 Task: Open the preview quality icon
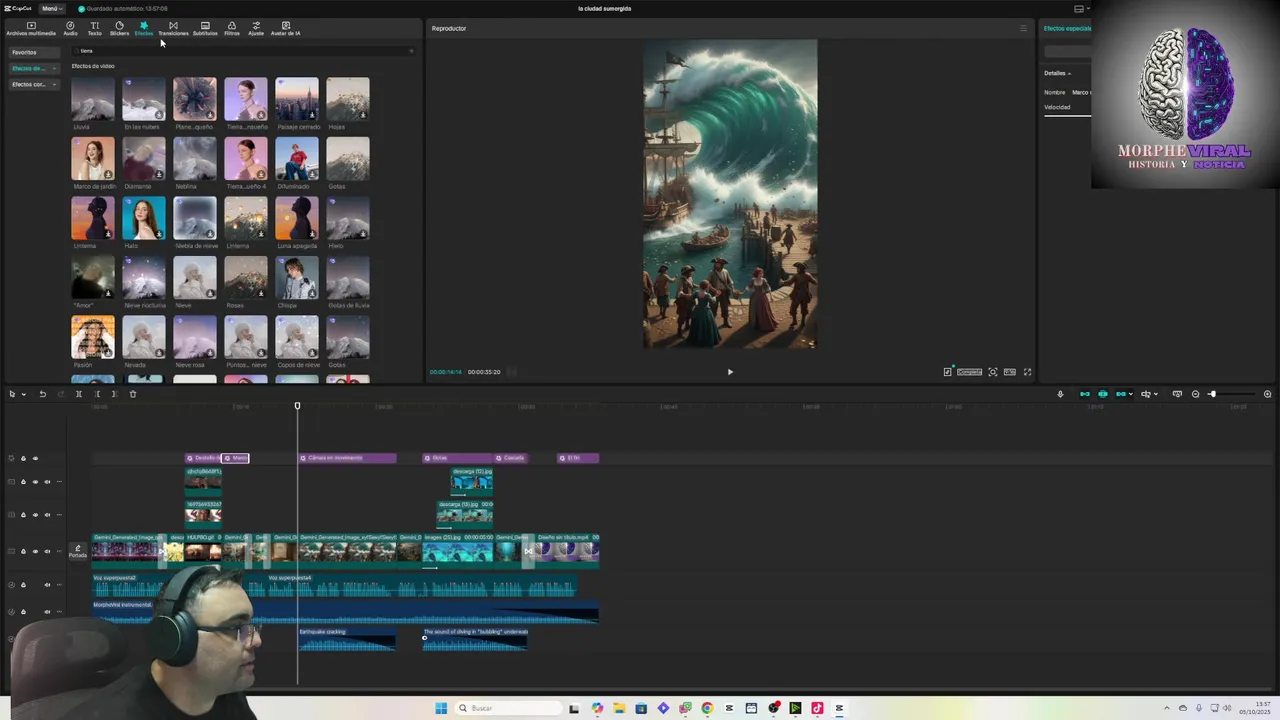point(947,372)
